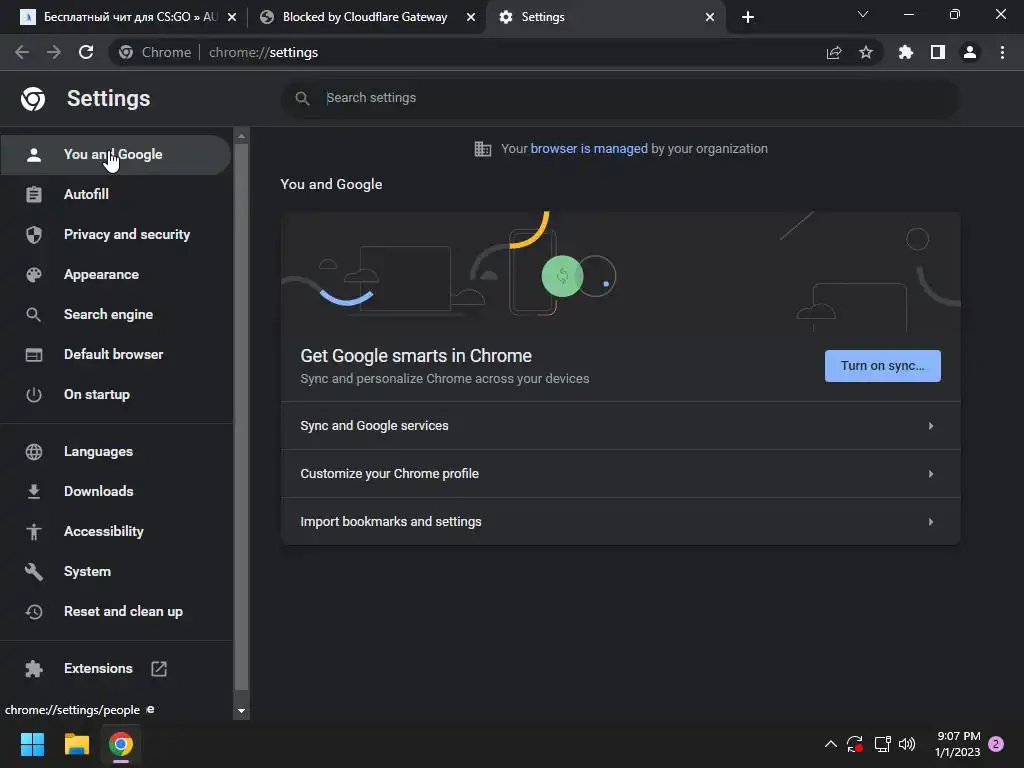Open On startup settings
Image resolution: width=1024 pixels, height=768 pixels.
[x=116, y=394]
